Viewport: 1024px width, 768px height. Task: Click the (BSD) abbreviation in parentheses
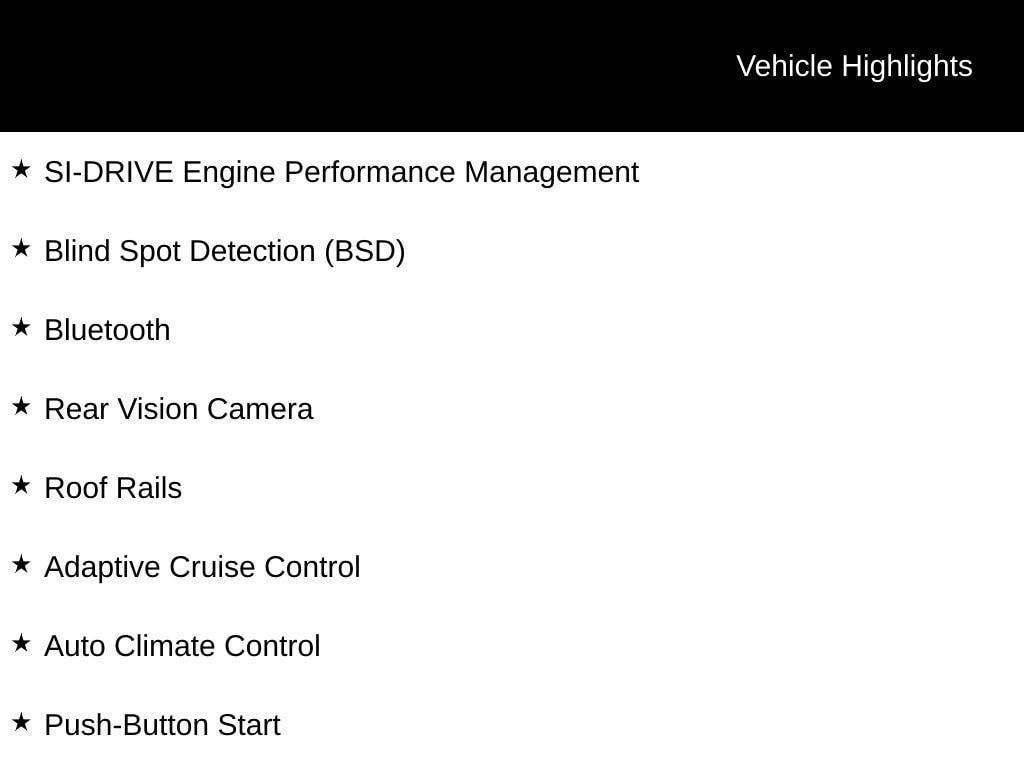pos(365,251)
